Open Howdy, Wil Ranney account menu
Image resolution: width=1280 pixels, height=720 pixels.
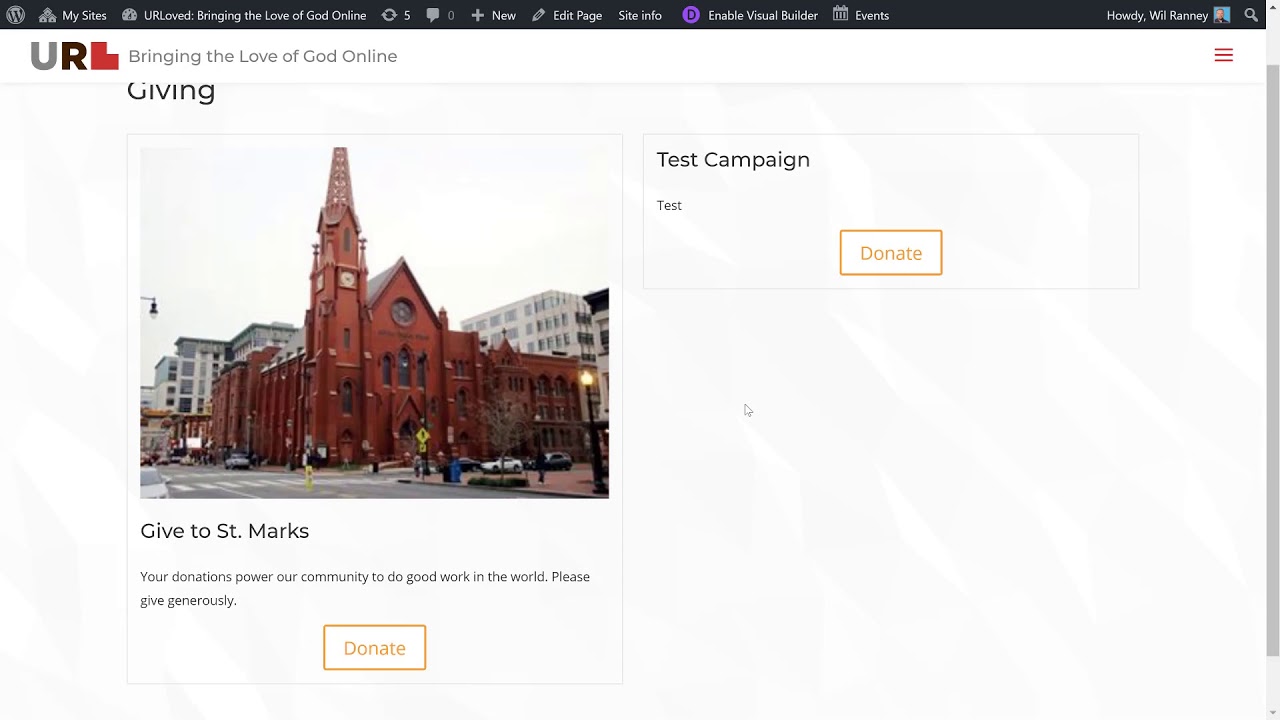click(1168, 15)
